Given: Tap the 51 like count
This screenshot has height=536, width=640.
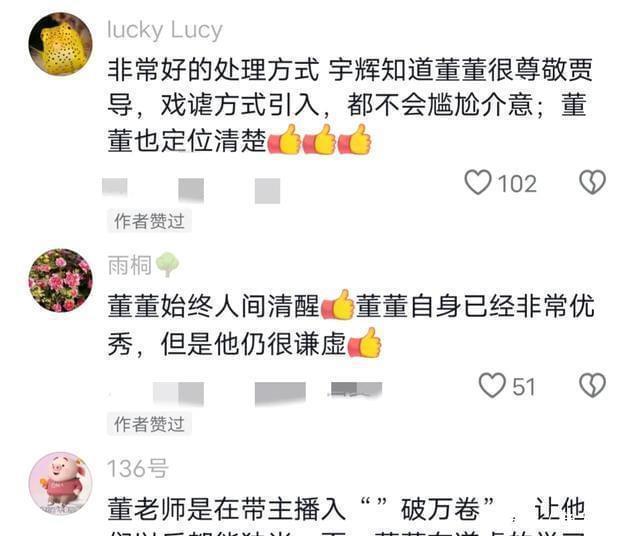Looking at the screenshot, I should click(524, 387).
